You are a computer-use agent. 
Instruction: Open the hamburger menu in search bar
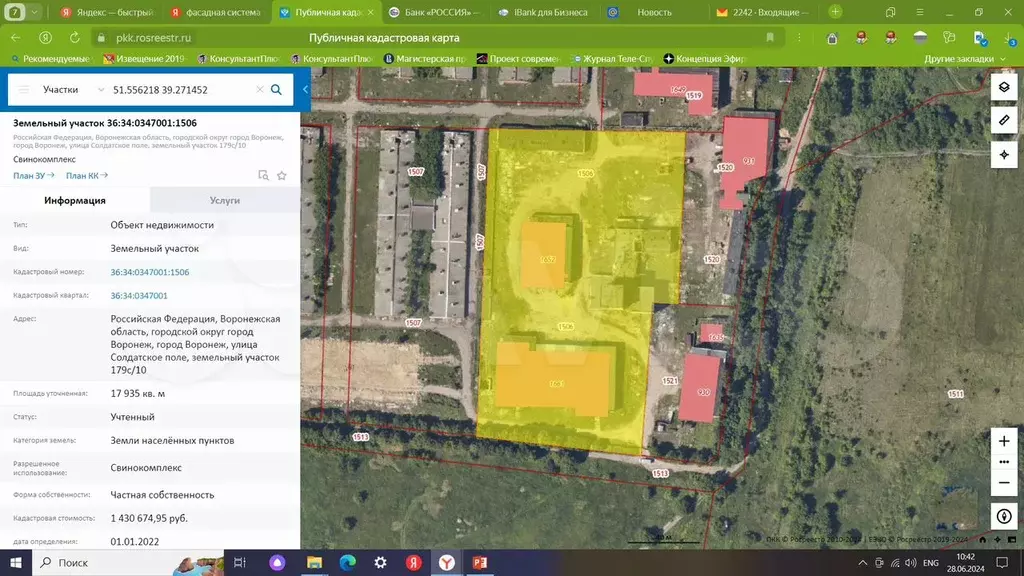pyautogui.click(x=24, y=89)
